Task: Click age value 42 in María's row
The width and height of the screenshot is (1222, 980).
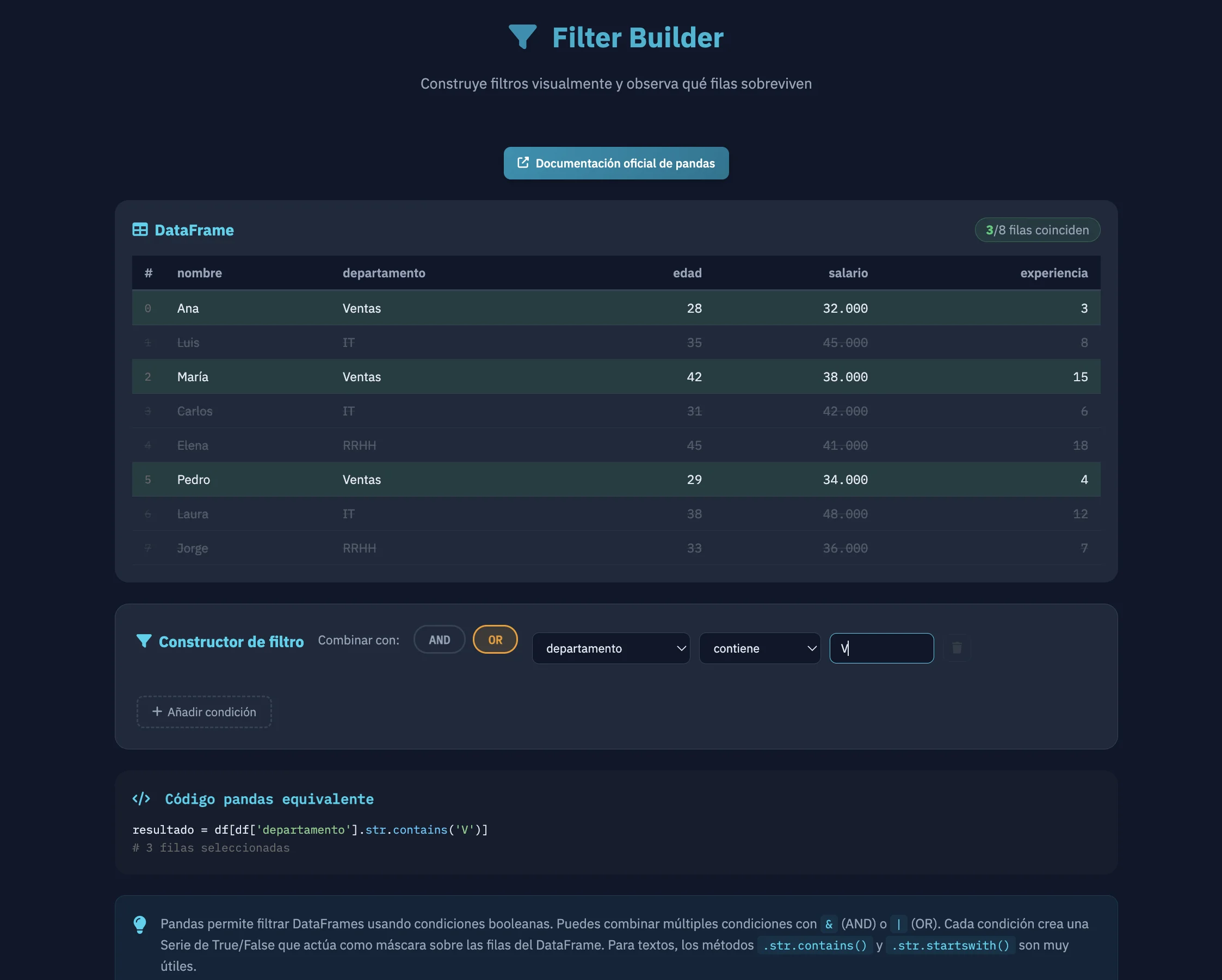Action: pos(694,377)
